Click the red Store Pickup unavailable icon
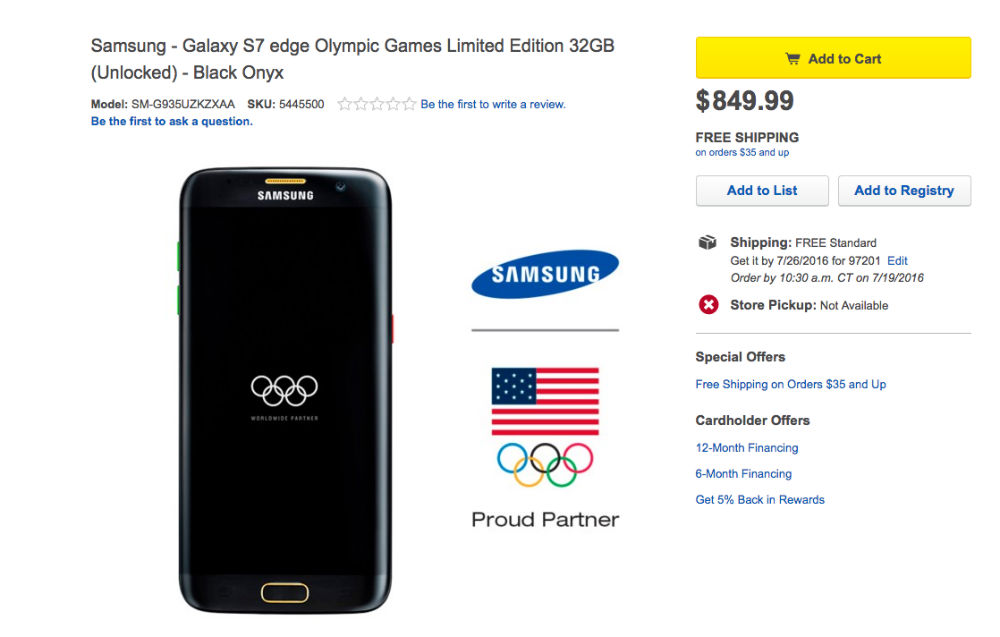This screenshot has height=637, width=1000. pos(708,305)
